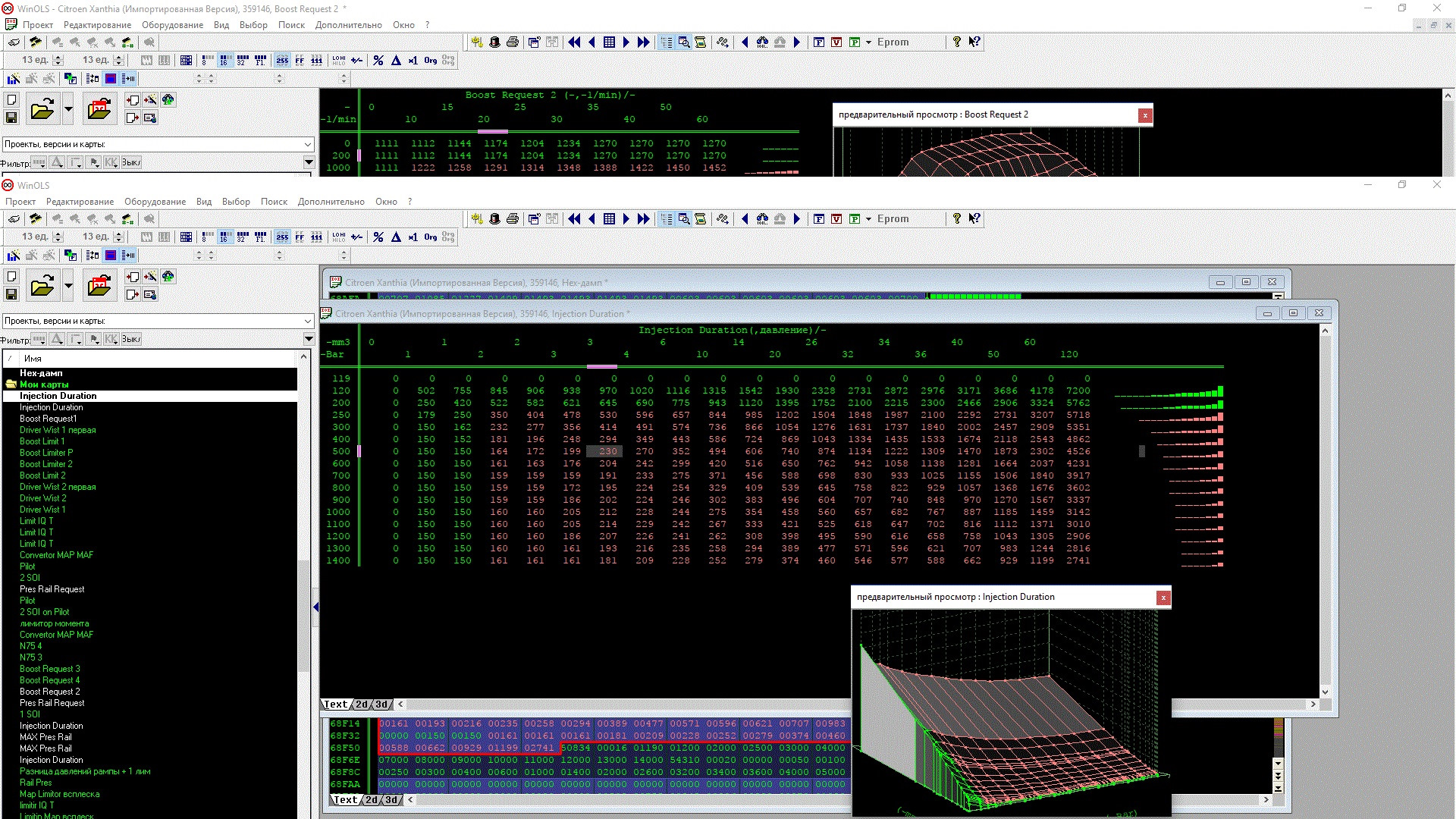Toggle 32-bit view in lower WinOLS toolbar
The image size is (1456, 819).
click(x=243, y=237)
